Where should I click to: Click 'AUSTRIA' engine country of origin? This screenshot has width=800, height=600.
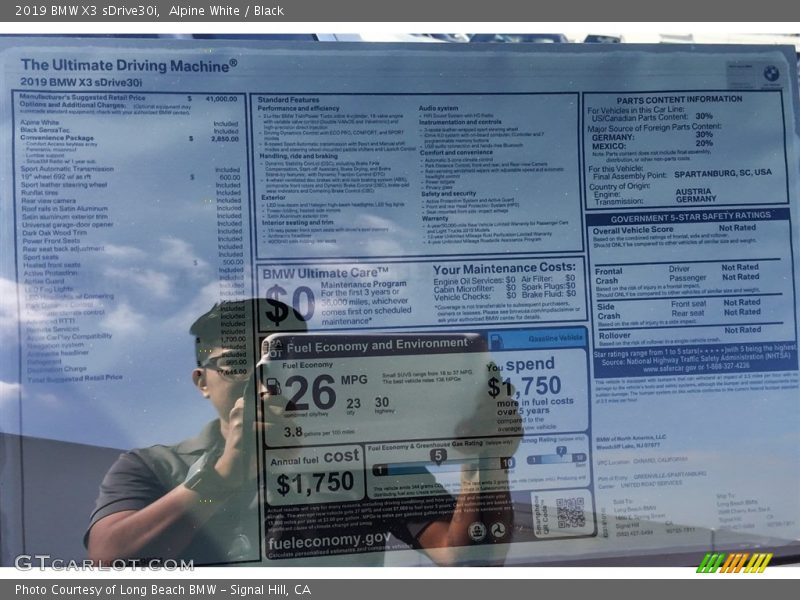click(693, 191)
